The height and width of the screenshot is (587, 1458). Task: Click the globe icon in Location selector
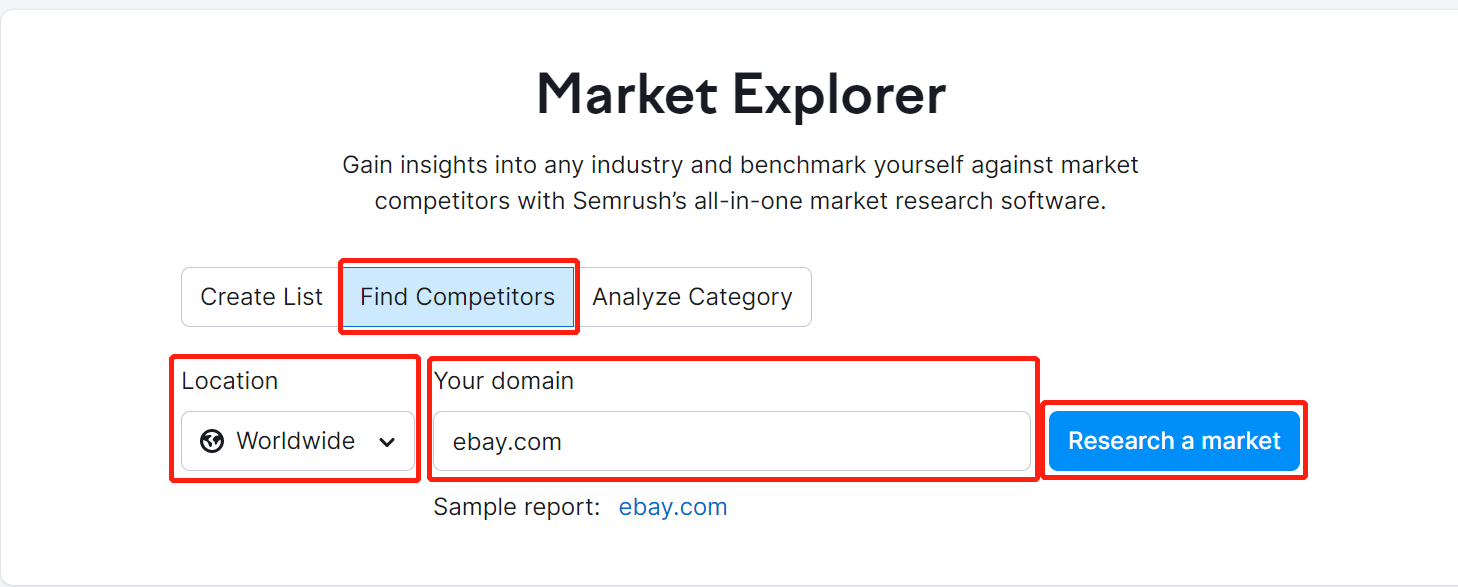coord(212,441)
